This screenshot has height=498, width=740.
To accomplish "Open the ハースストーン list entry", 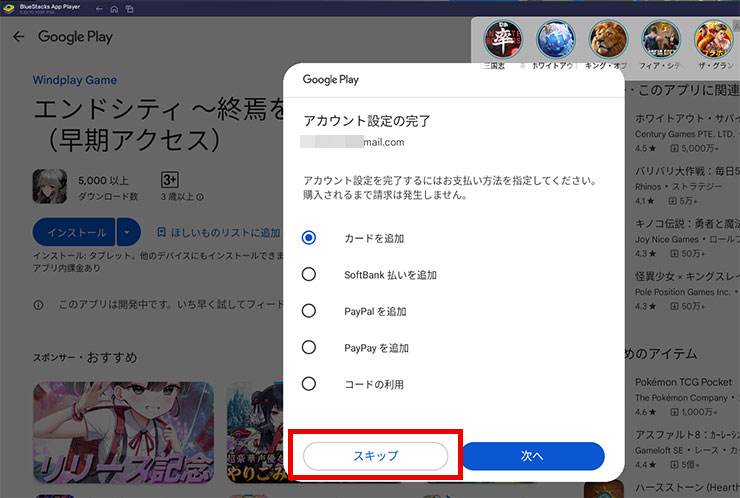I will click(687, 488).
